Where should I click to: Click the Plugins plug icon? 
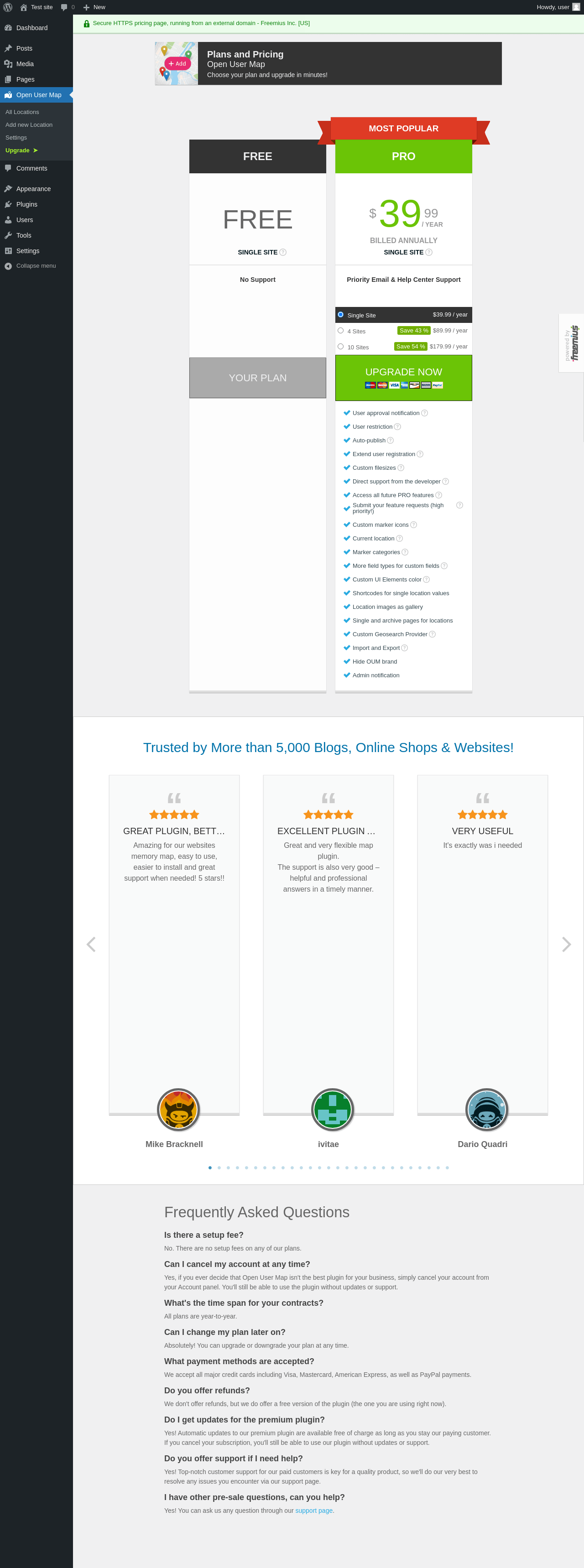(8, 204)
